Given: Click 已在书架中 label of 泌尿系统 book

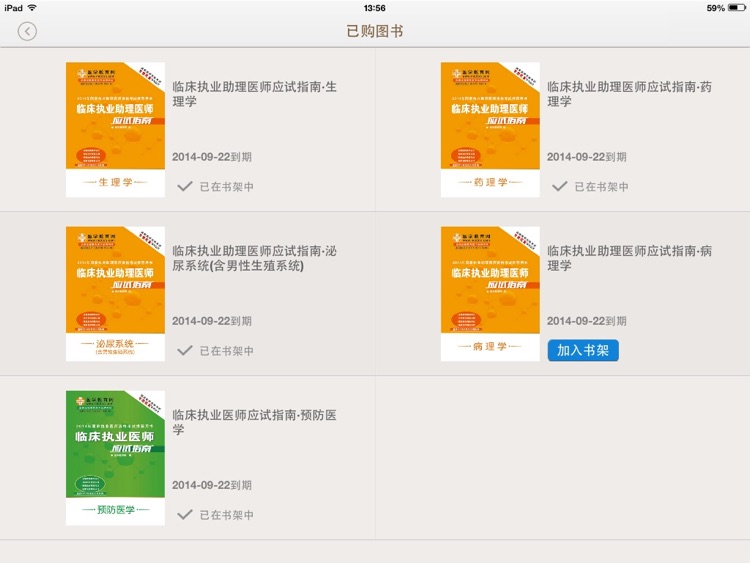Looking at the screenshot, I should point(227,351).
